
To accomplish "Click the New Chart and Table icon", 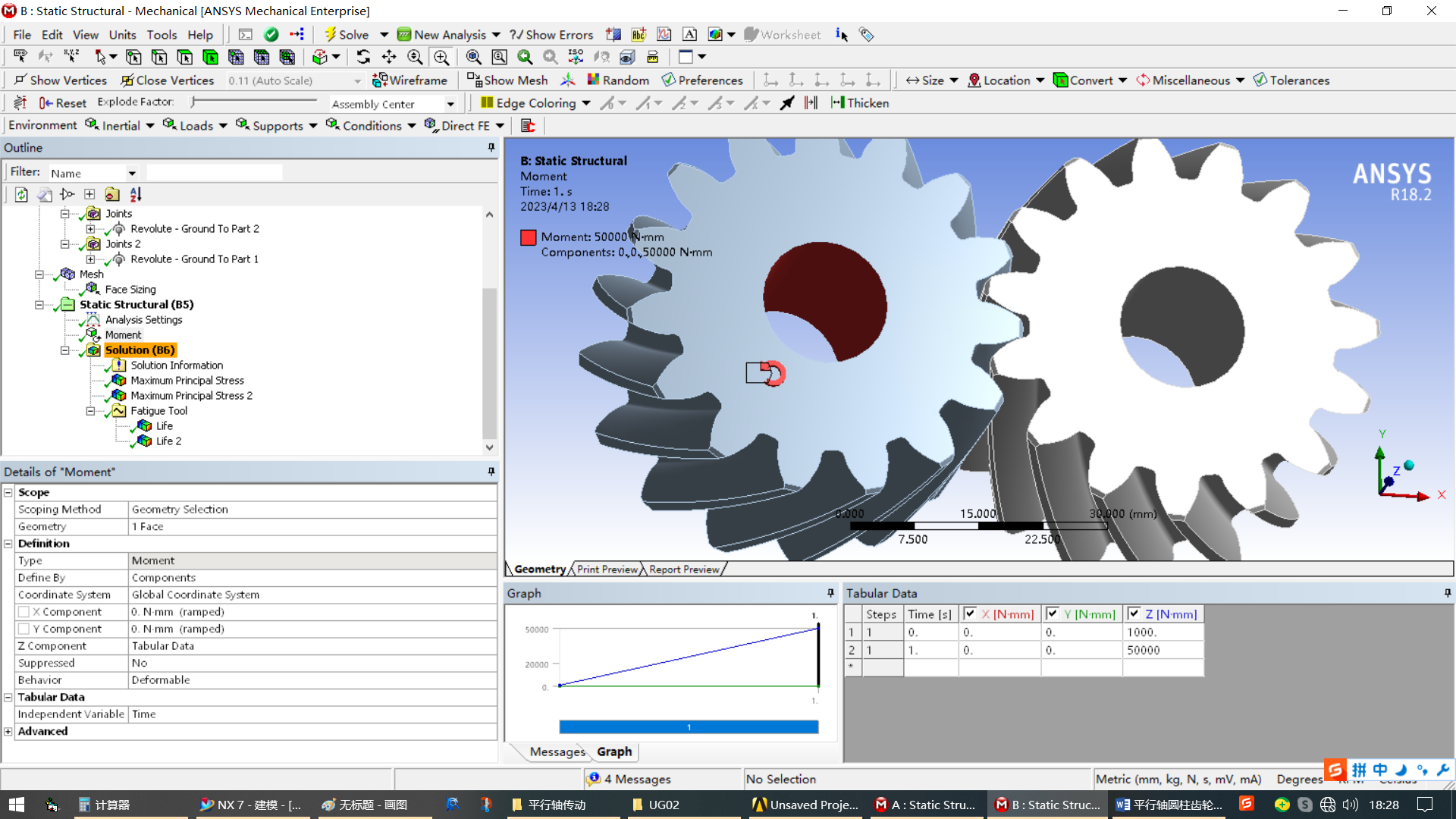I will click(x=664, y=34).
